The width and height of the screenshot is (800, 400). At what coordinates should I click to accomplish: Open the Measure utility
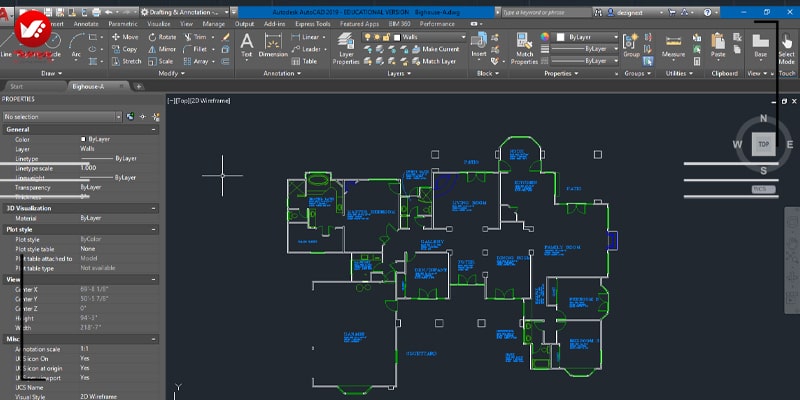click(x=673, y=45)
